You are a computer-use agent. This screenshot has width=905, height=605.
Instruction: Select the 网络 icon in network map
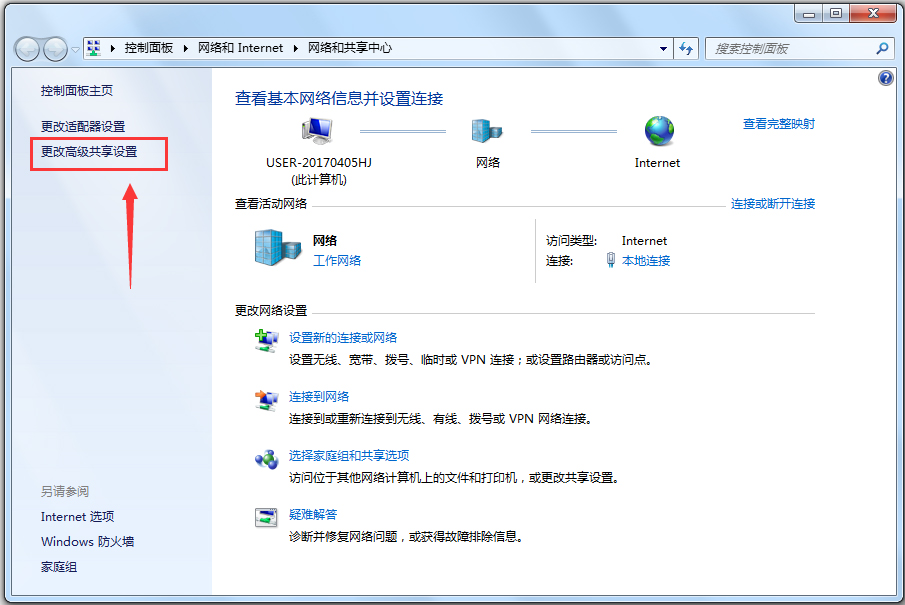(x=487, y=130)
